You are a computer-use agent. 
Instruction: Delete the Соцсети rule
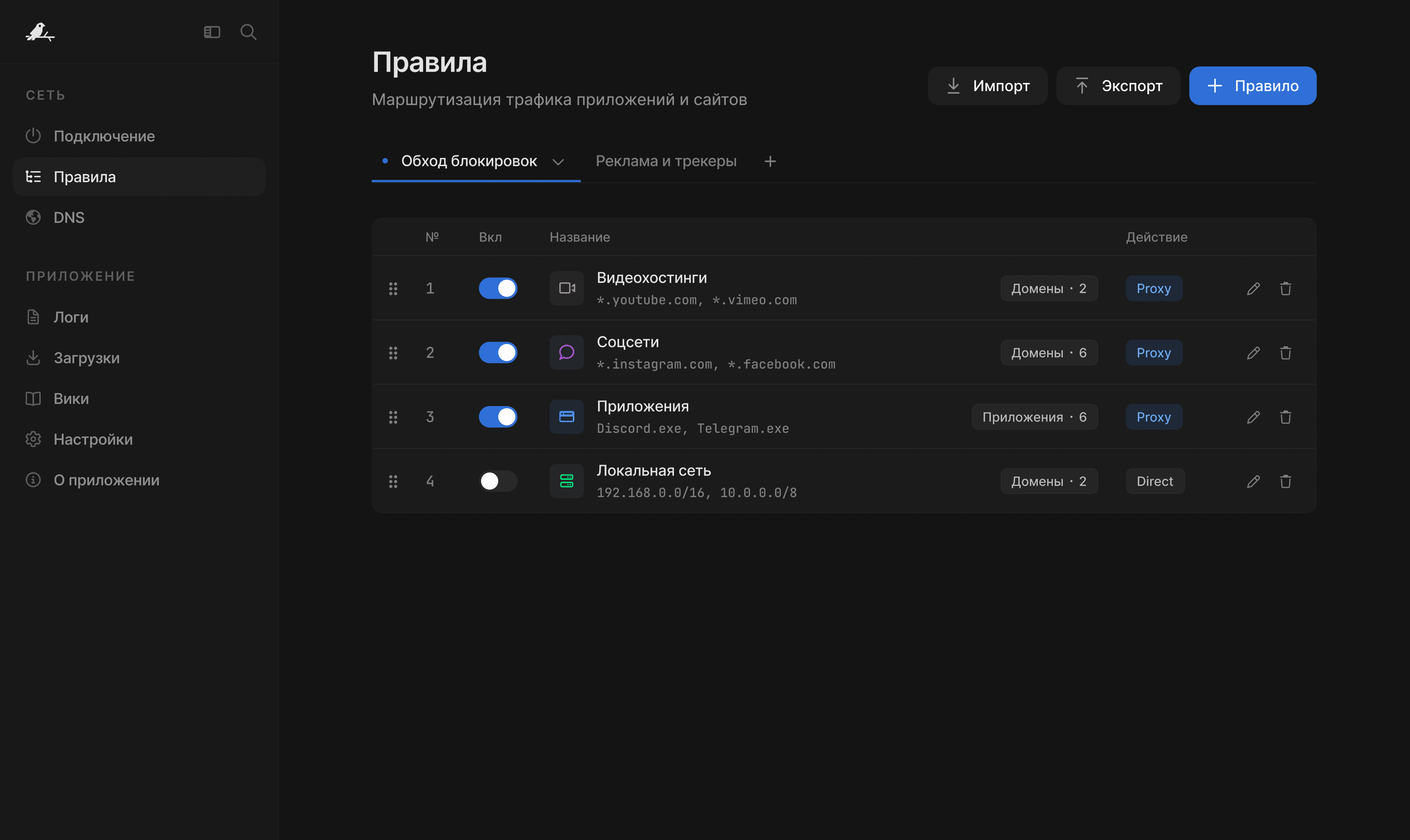tap(1286, 353)
